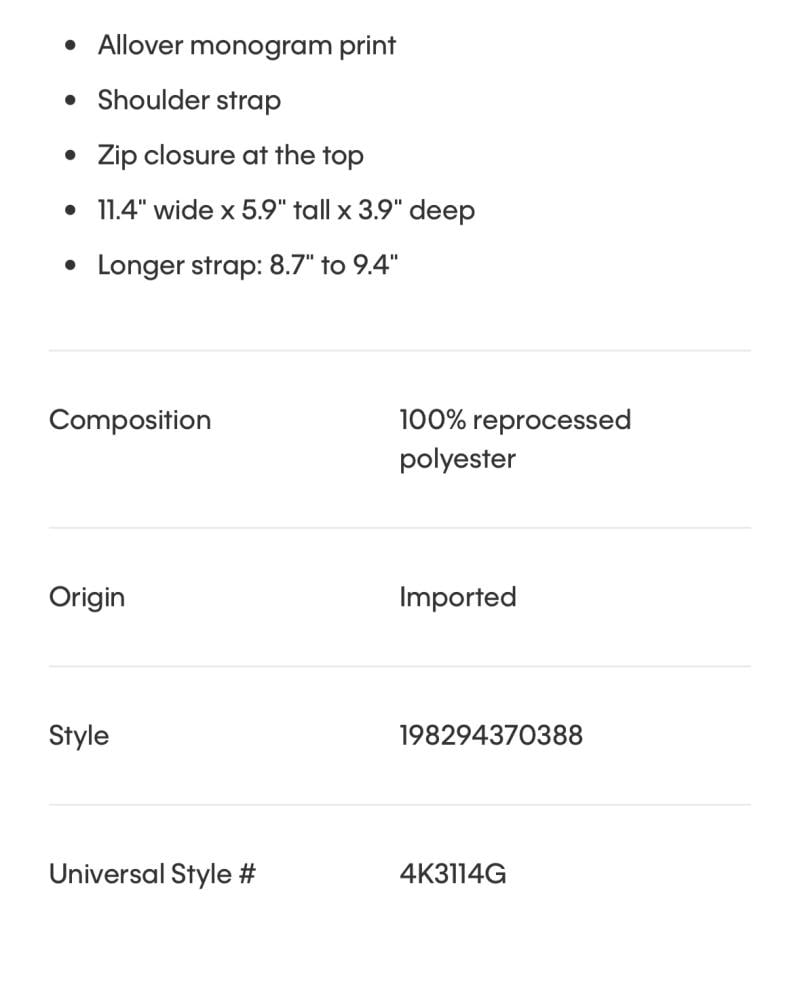Screen dimensions: 800x1000
Task: Click the divider line above the Composition row
Action: coord(400,351)
